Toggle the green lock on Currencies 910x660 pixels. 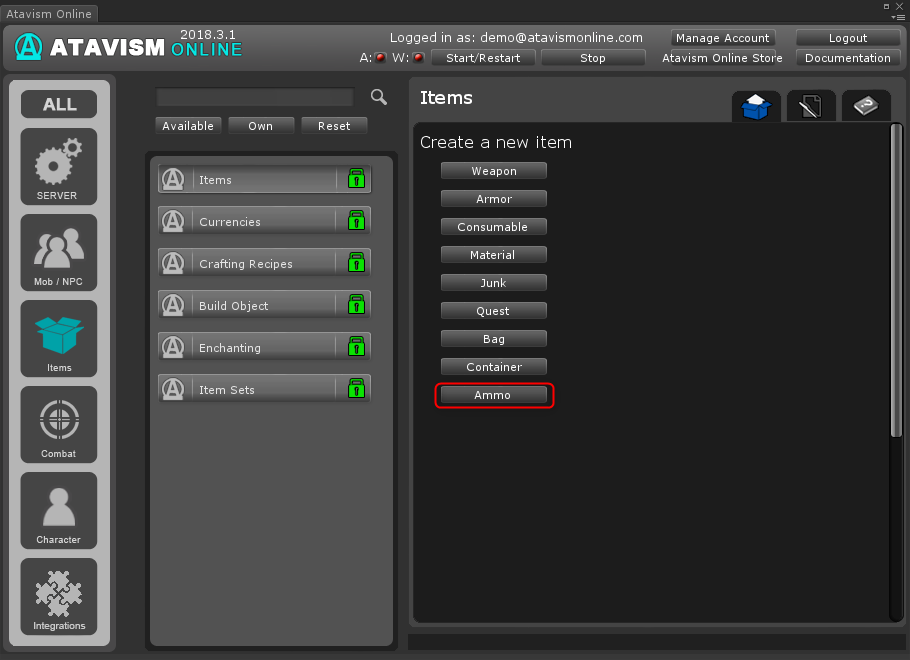(x=356, y=222)
